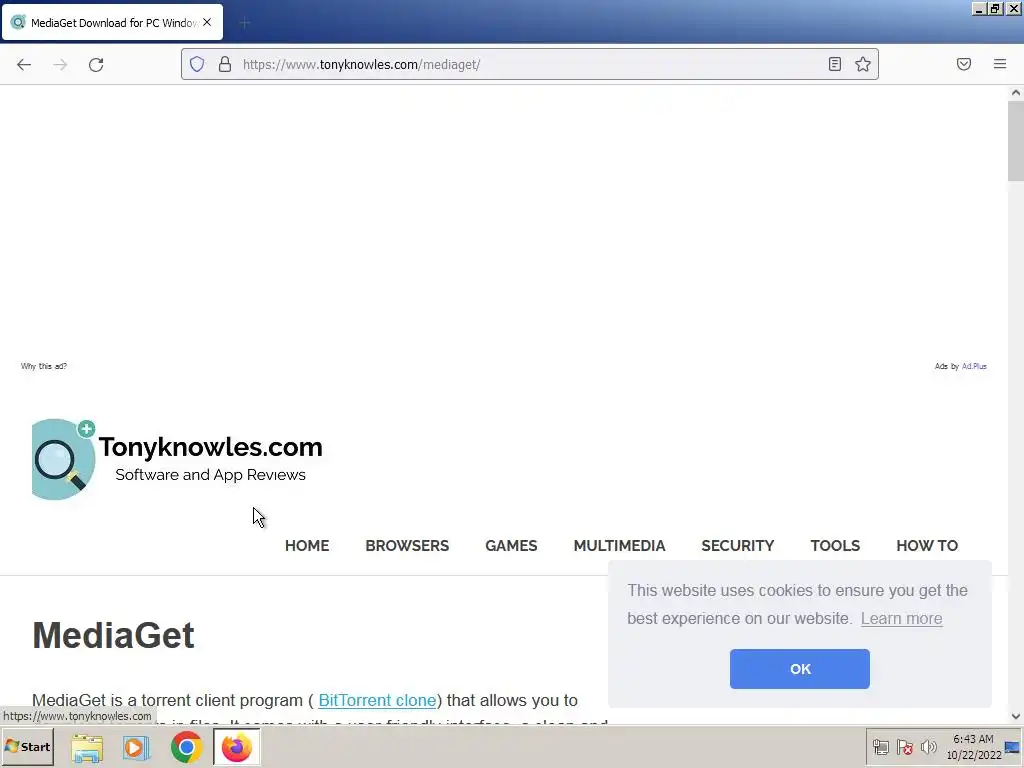The height and width of the screenshot is (768, 1024).
Task: Reload the page with the refresh icon
Action: pyautogui.click(x=96, y=65)
